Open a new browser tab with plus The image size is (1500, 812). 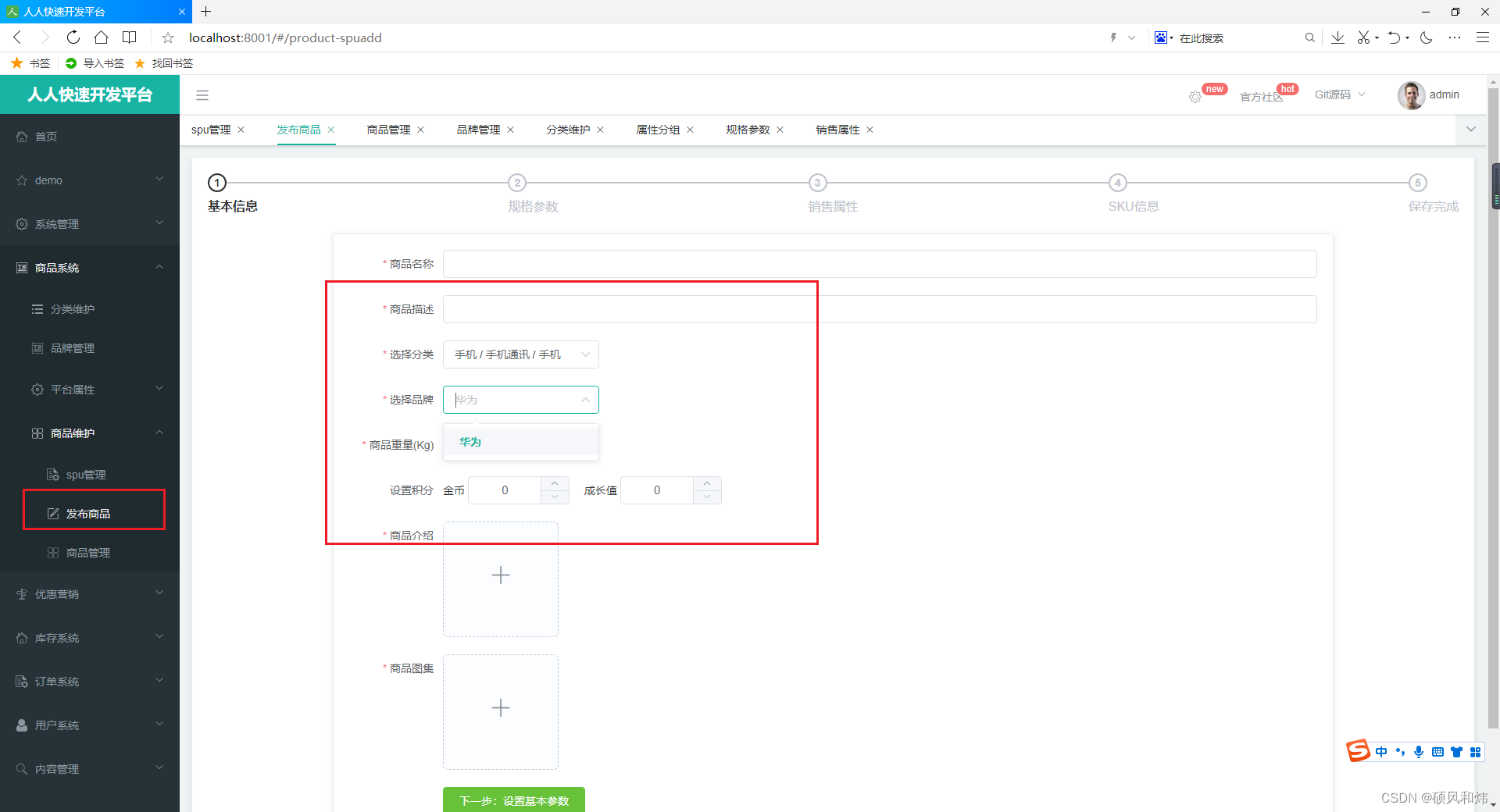(x=206, y=12)
